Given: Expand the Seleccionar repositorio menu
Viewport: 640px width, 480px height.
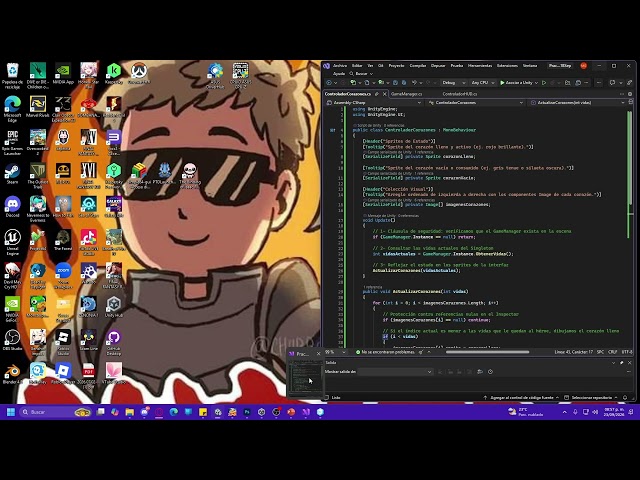Looking at the screenshot, I should pyautogui.click(x=593, y=397).
